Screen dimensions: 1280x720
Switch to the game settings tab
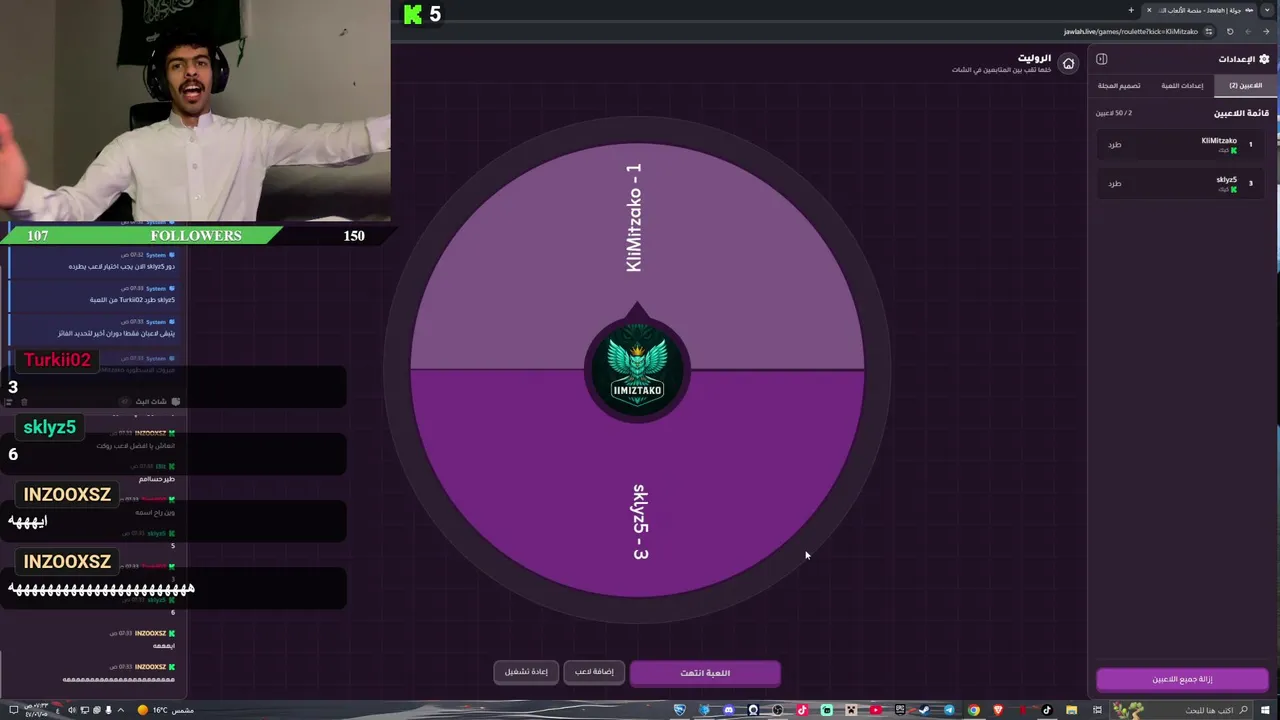point(1182,86)
